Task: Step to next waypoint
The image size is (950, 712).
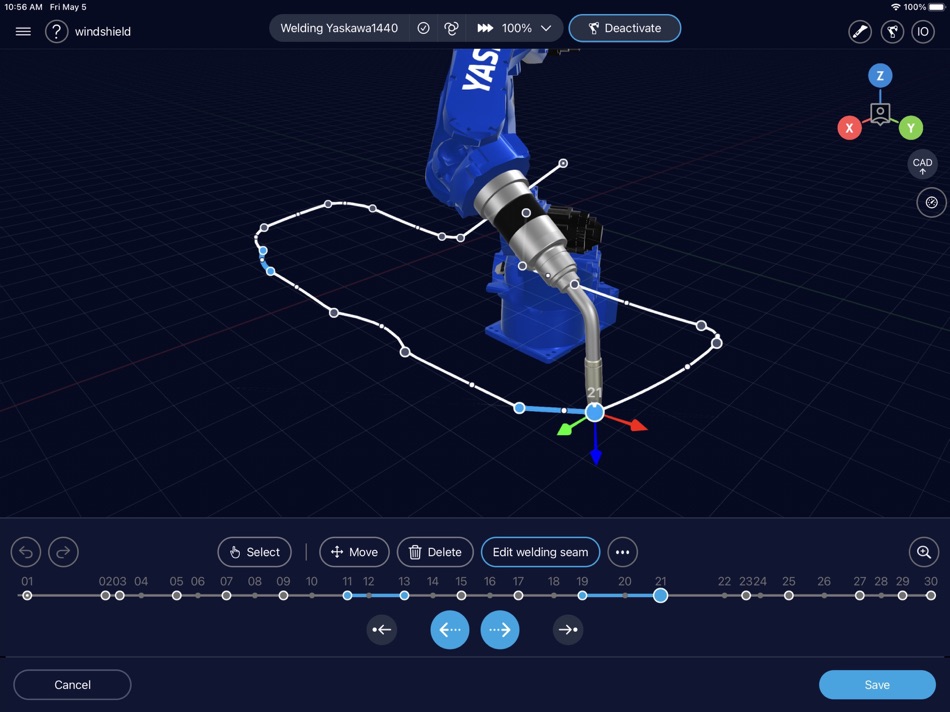Action: click(500, 630)
